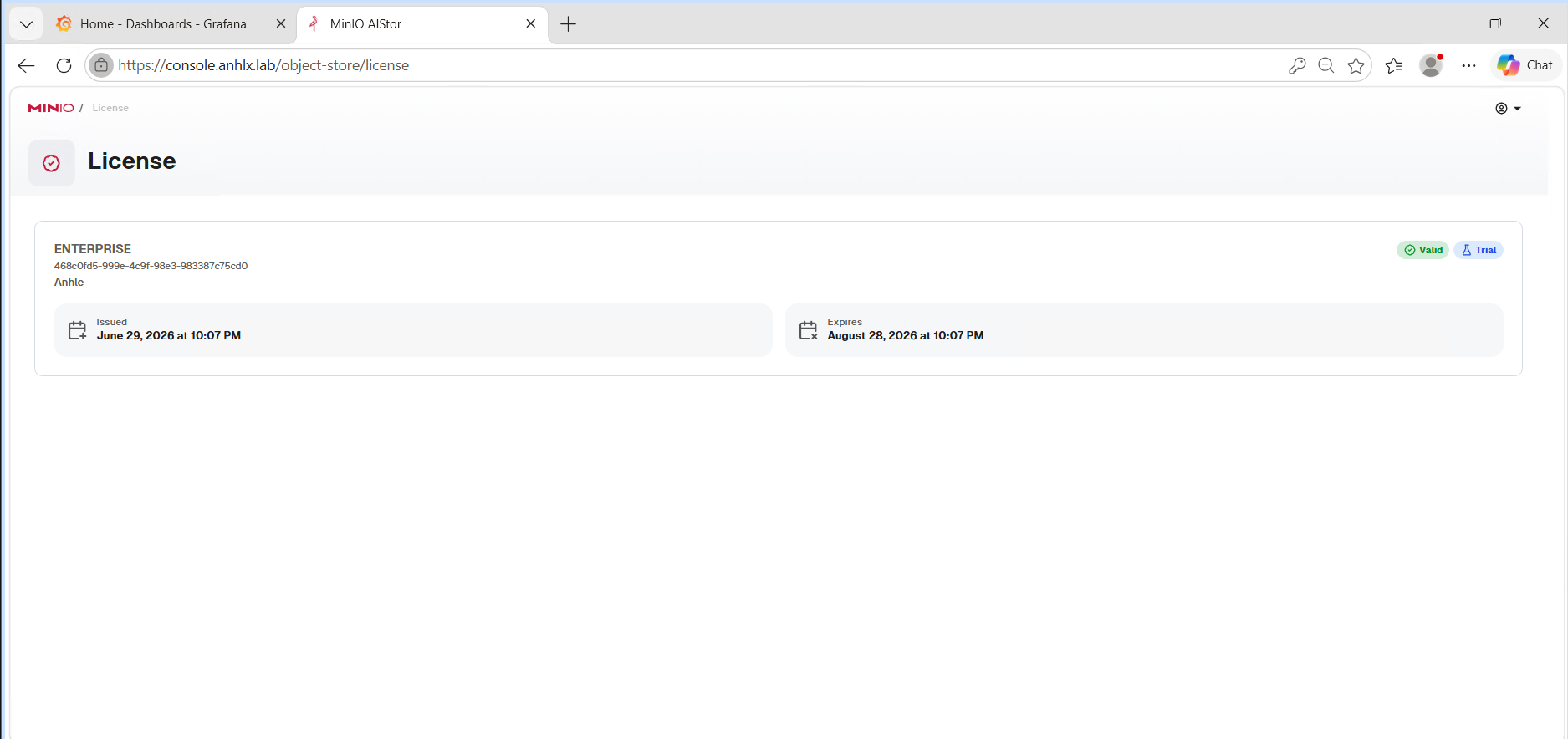Click the License breadcrumb item
Image resolution: width=1568 pixels, height=739 pixels.
110,108
